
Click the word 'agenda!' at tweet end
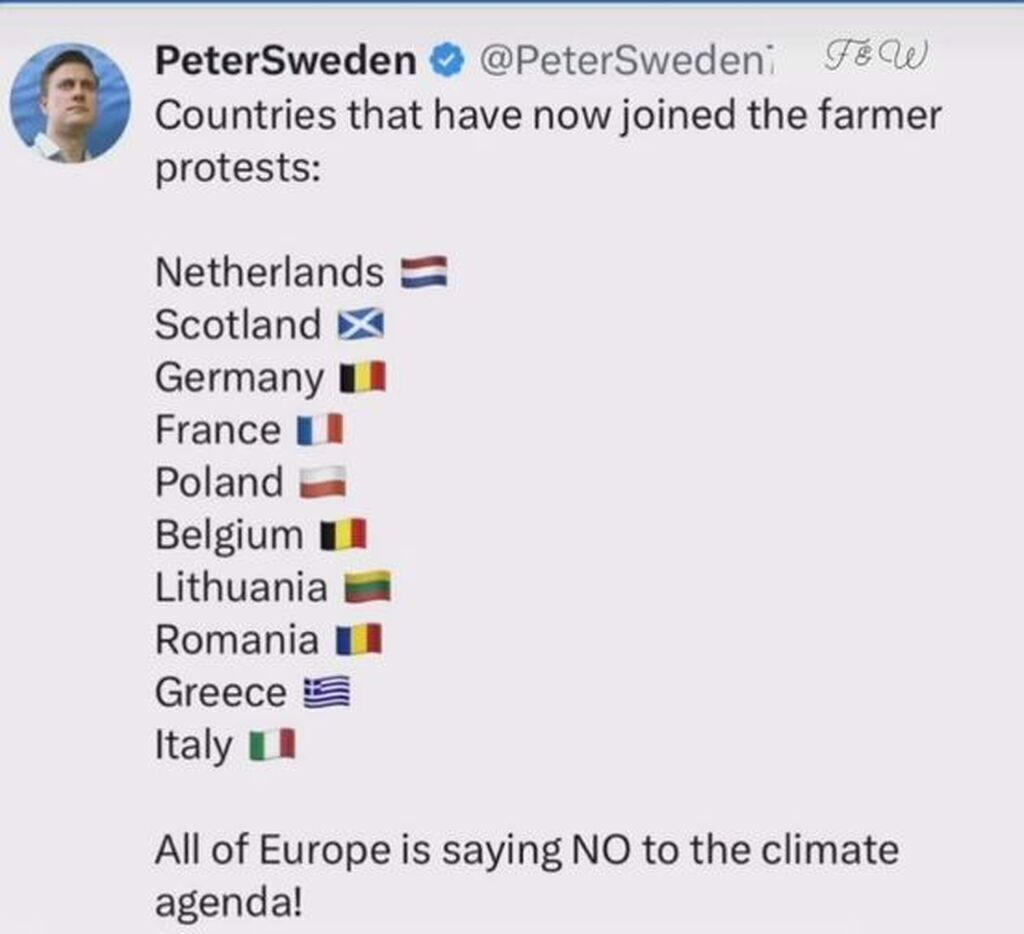229,903
